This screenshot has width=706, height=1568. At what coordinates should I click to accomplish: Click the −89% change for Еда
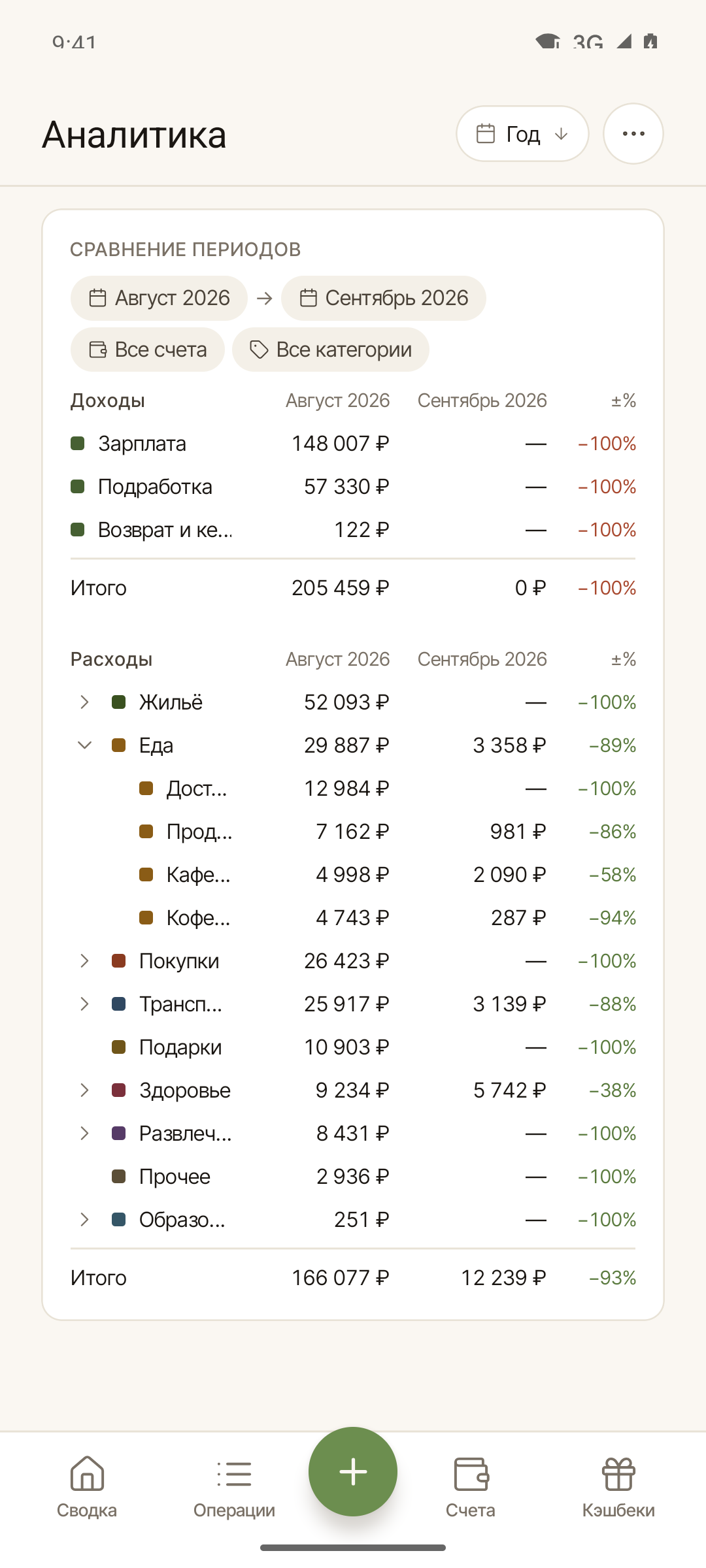point(613,745)
